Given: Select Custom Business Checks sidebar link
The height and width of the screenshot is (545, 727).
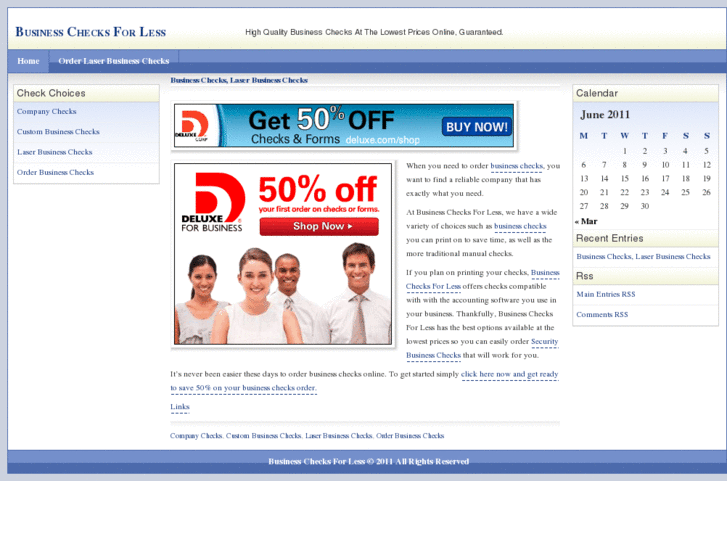Looking at the screenshot, I should (x=58, y=132).
